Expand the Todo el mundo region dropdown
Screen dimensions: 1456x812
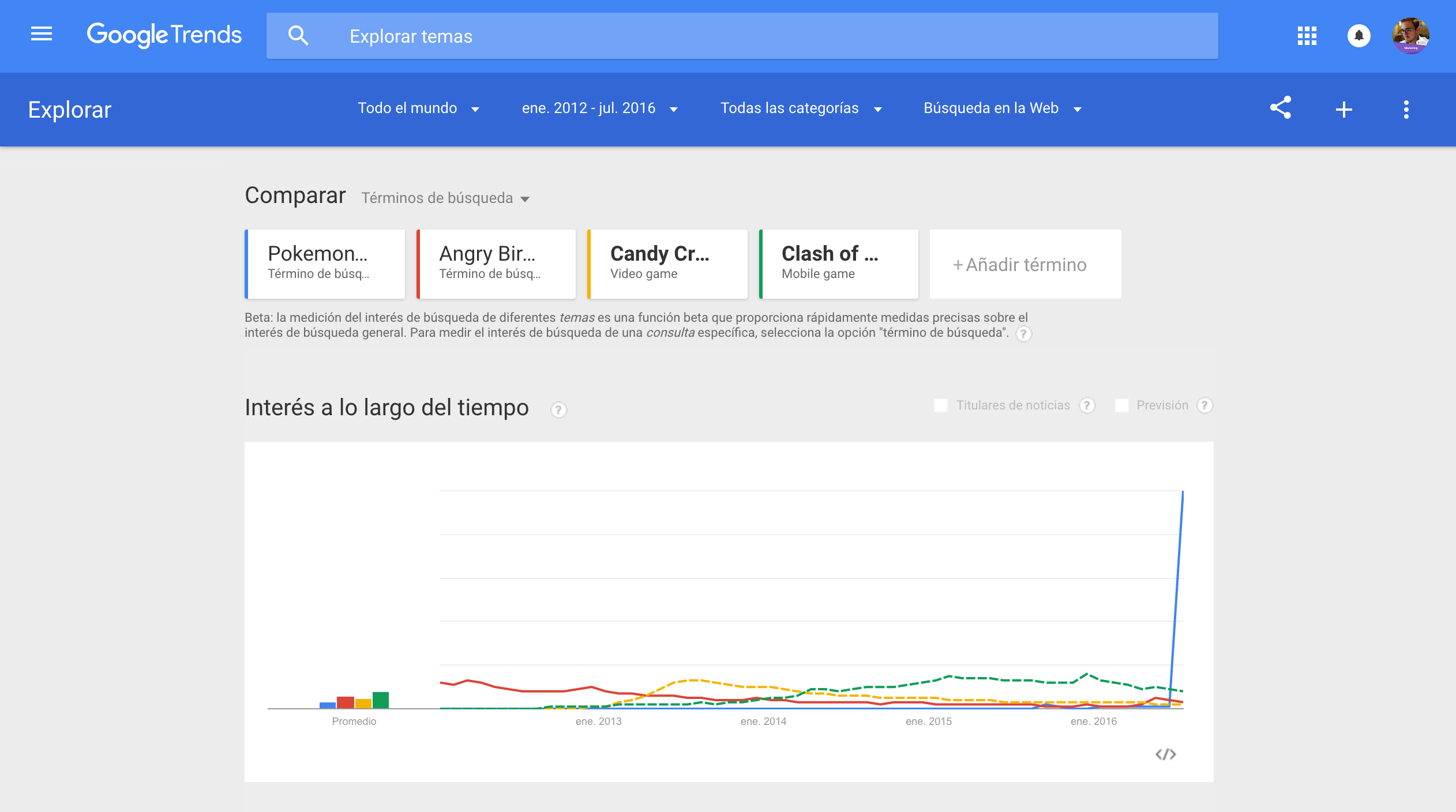419,108
